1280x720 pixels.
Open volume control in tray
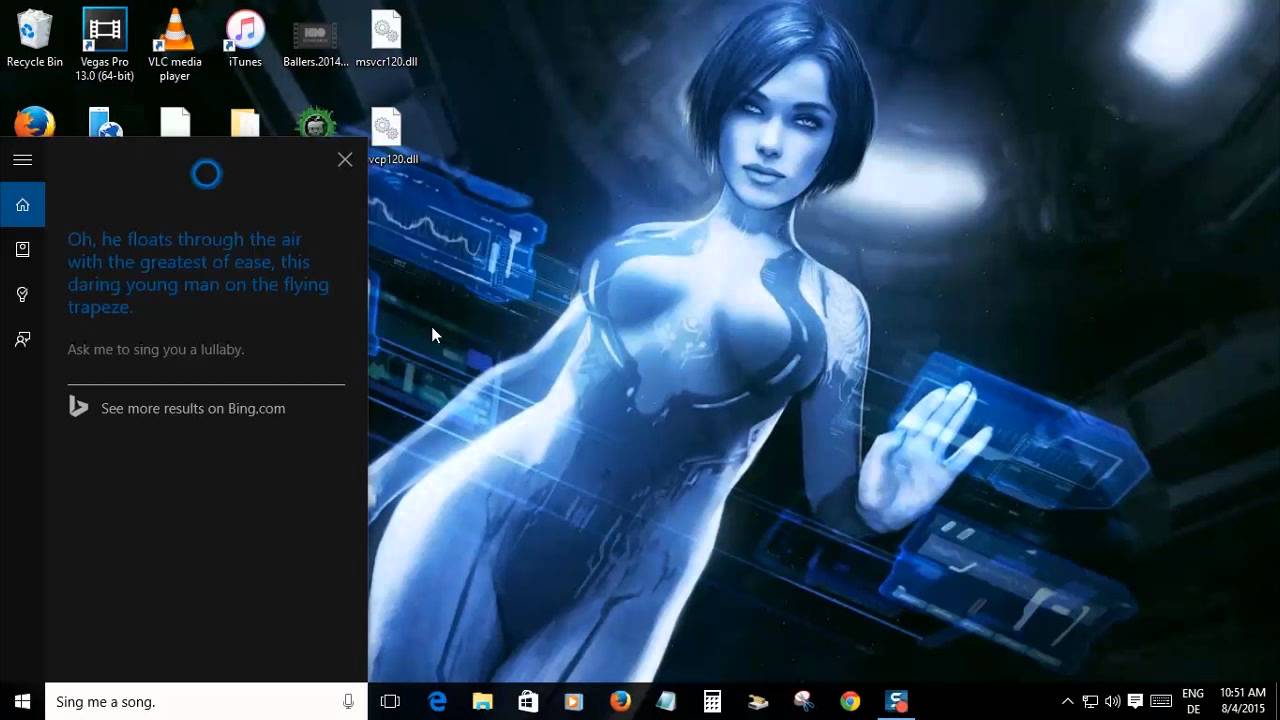click(x=1112, y=701)
